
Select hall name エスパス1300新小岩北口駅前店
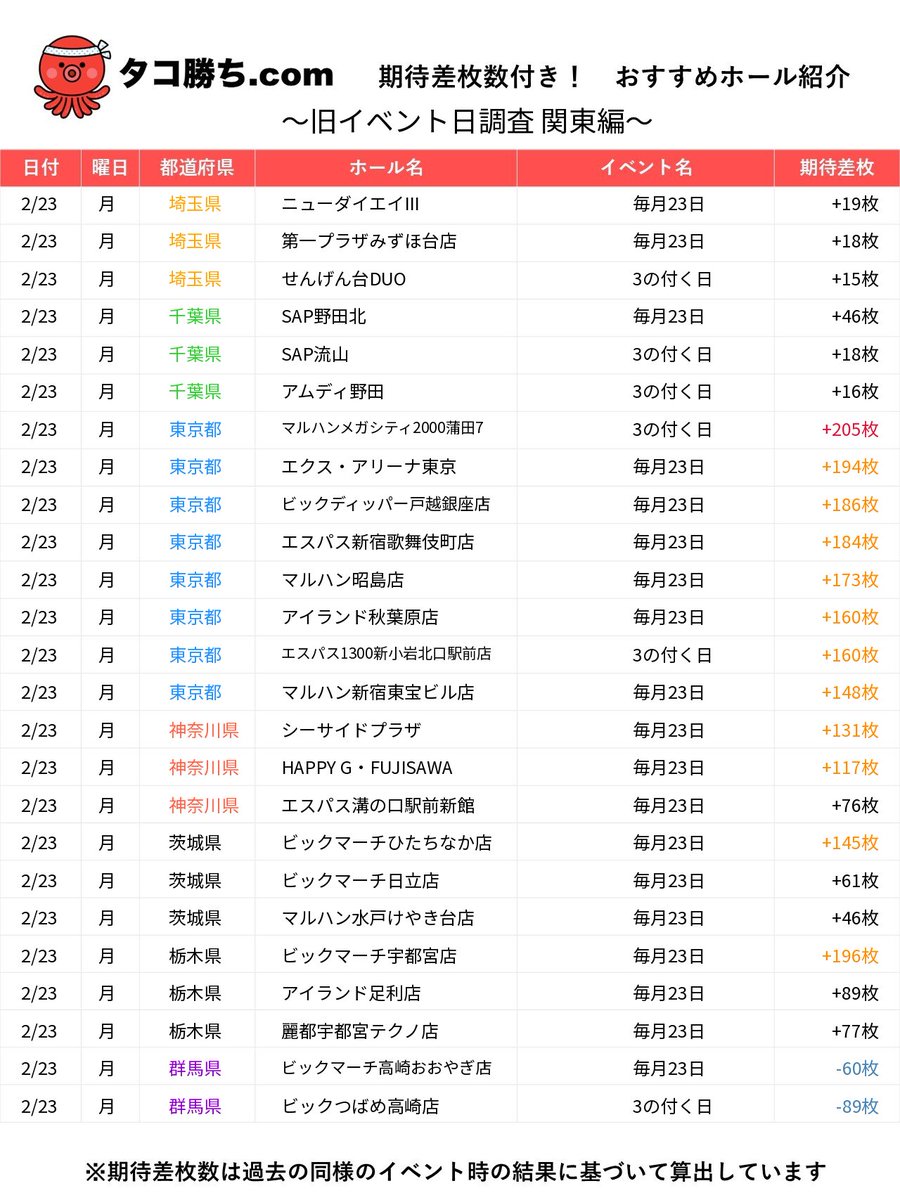(x=386, y=655)
